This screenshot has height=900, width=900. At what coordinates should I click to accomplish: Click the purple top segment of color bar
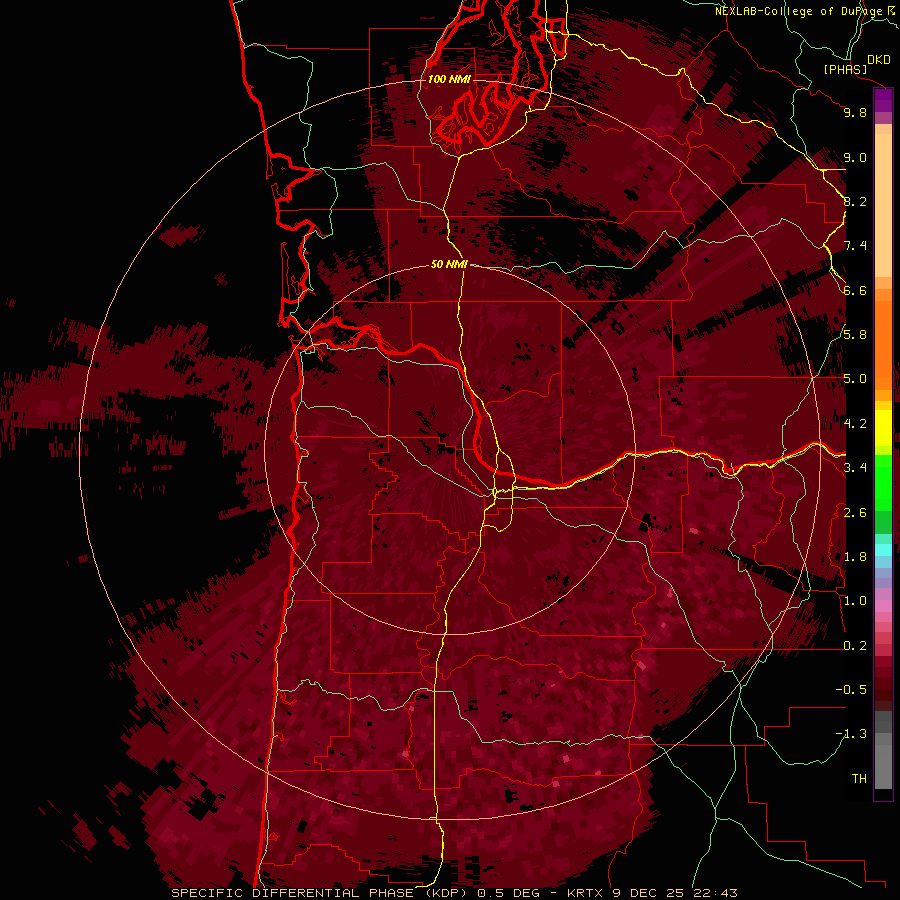click(883, 101)
